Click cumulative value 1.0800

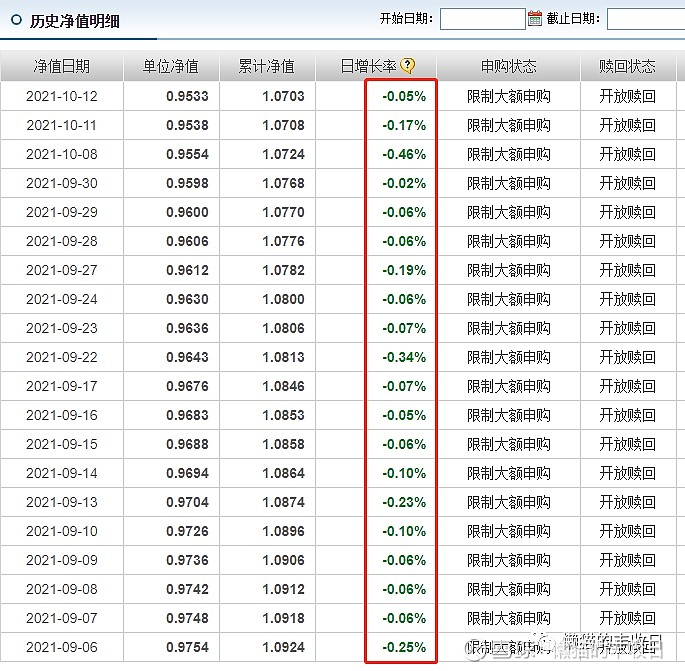283,299
